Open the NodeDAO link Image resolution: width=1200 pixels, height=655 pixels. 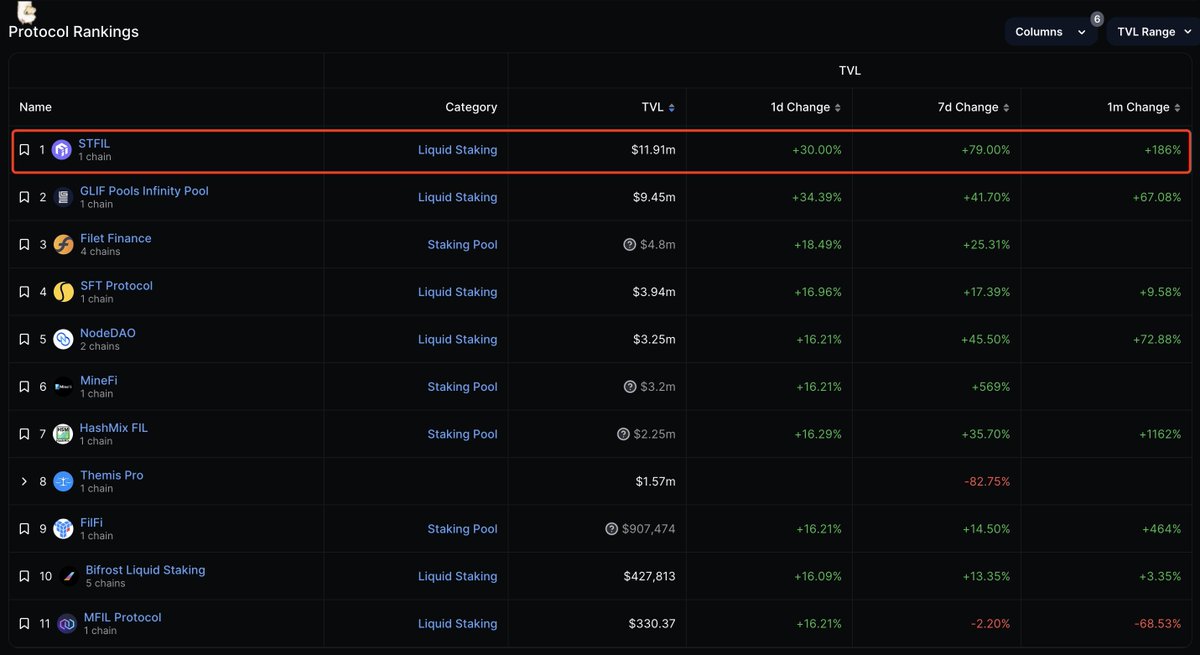pos(108,333)
